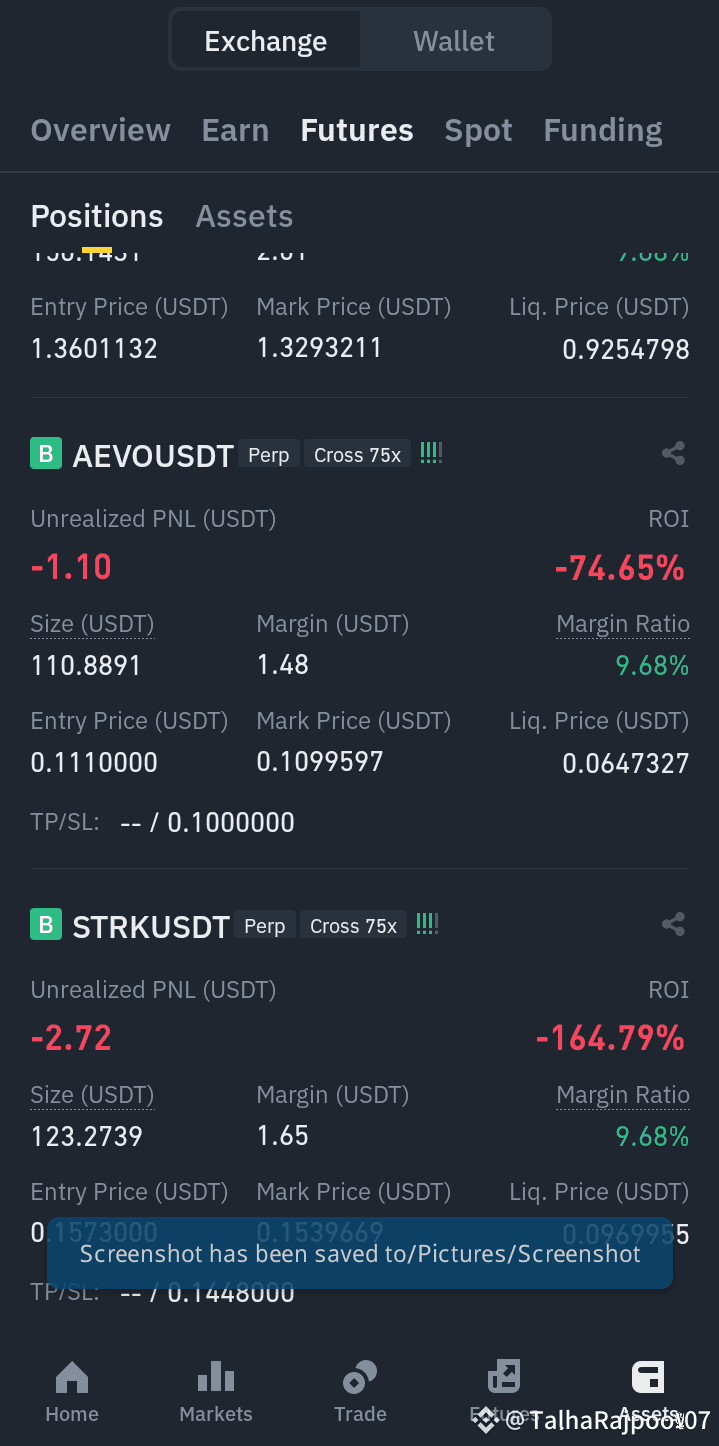Viewport: 719px width, 1446px height.
Task: Open the Markets bar chart icon
Action: pos(216,1377)
